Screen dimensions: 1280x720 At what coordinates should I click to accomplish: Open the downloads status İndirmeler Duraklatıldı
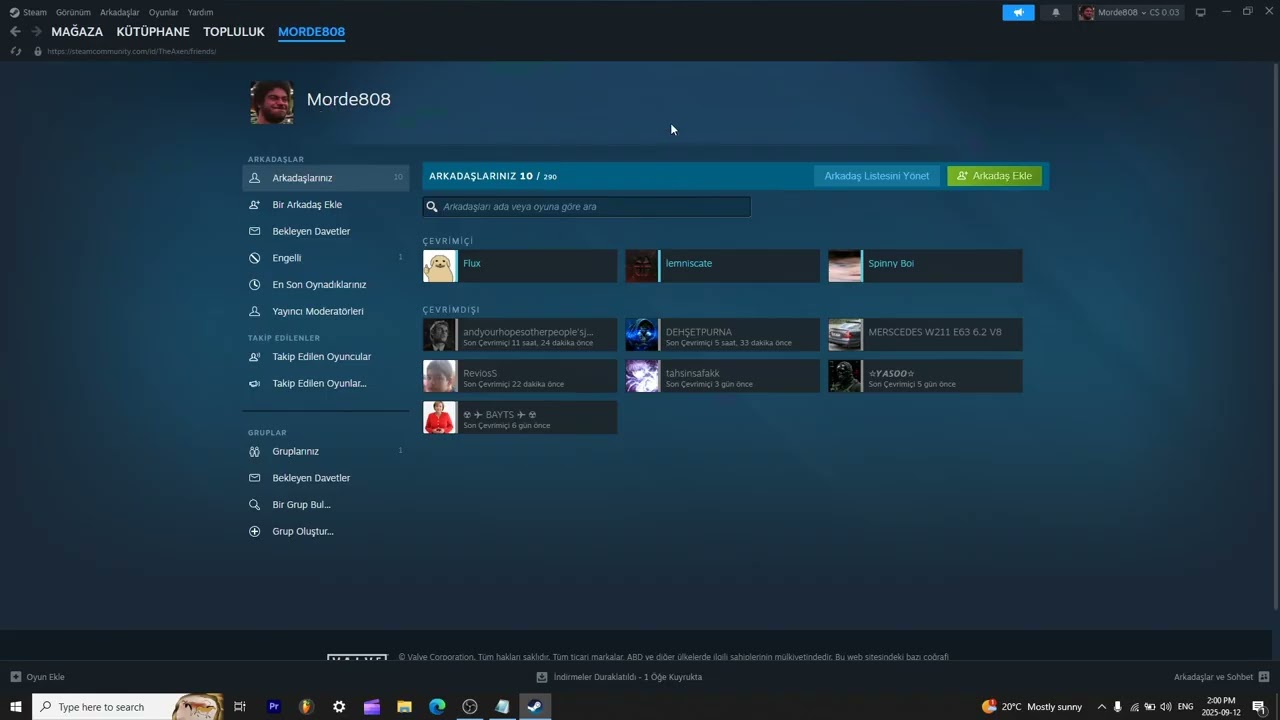(620, 677)
